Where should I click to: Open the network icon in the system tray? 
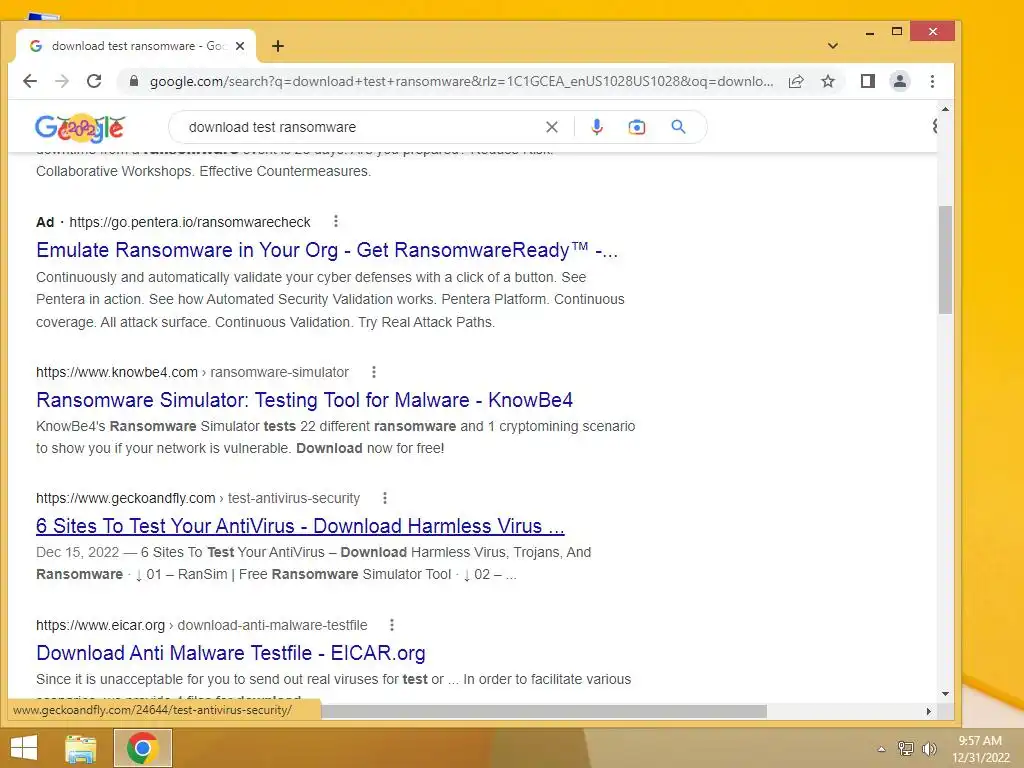point(905,748)
